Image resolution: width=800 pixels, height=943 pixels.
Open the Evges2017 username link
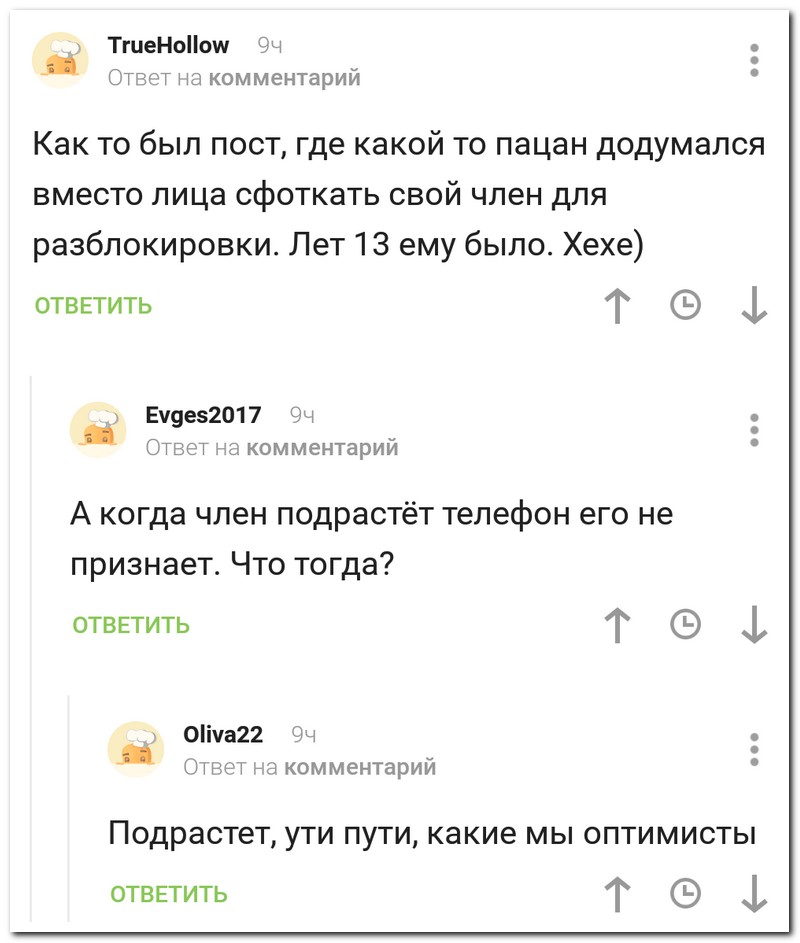click(x=203, y=415)
